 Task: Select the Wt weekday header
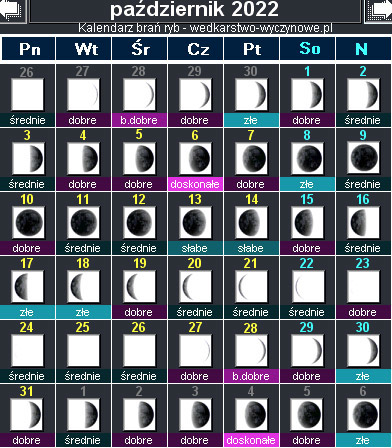pos(84,49)
